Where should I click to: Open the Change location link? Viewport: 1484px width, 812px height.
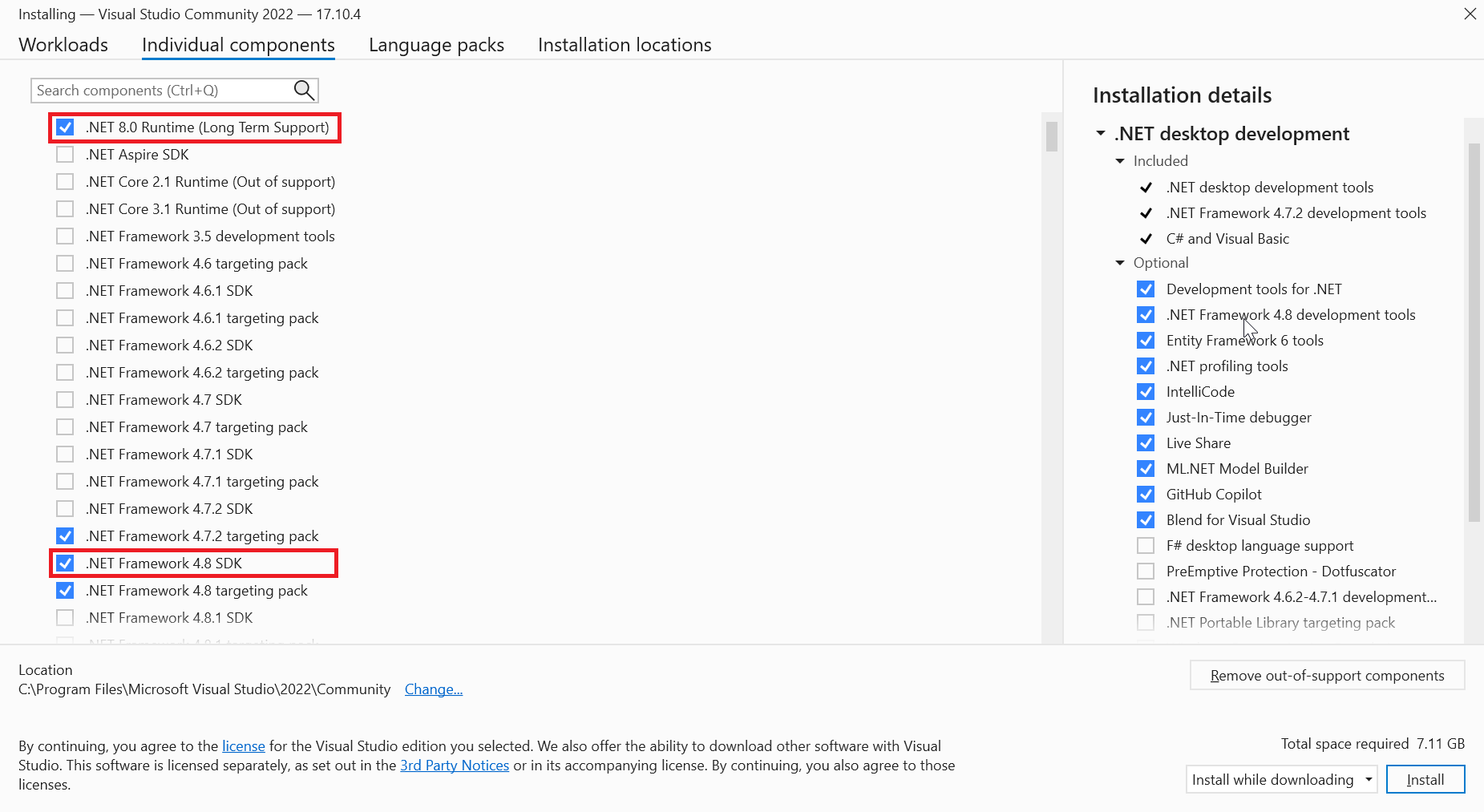[x=433, y=689]
